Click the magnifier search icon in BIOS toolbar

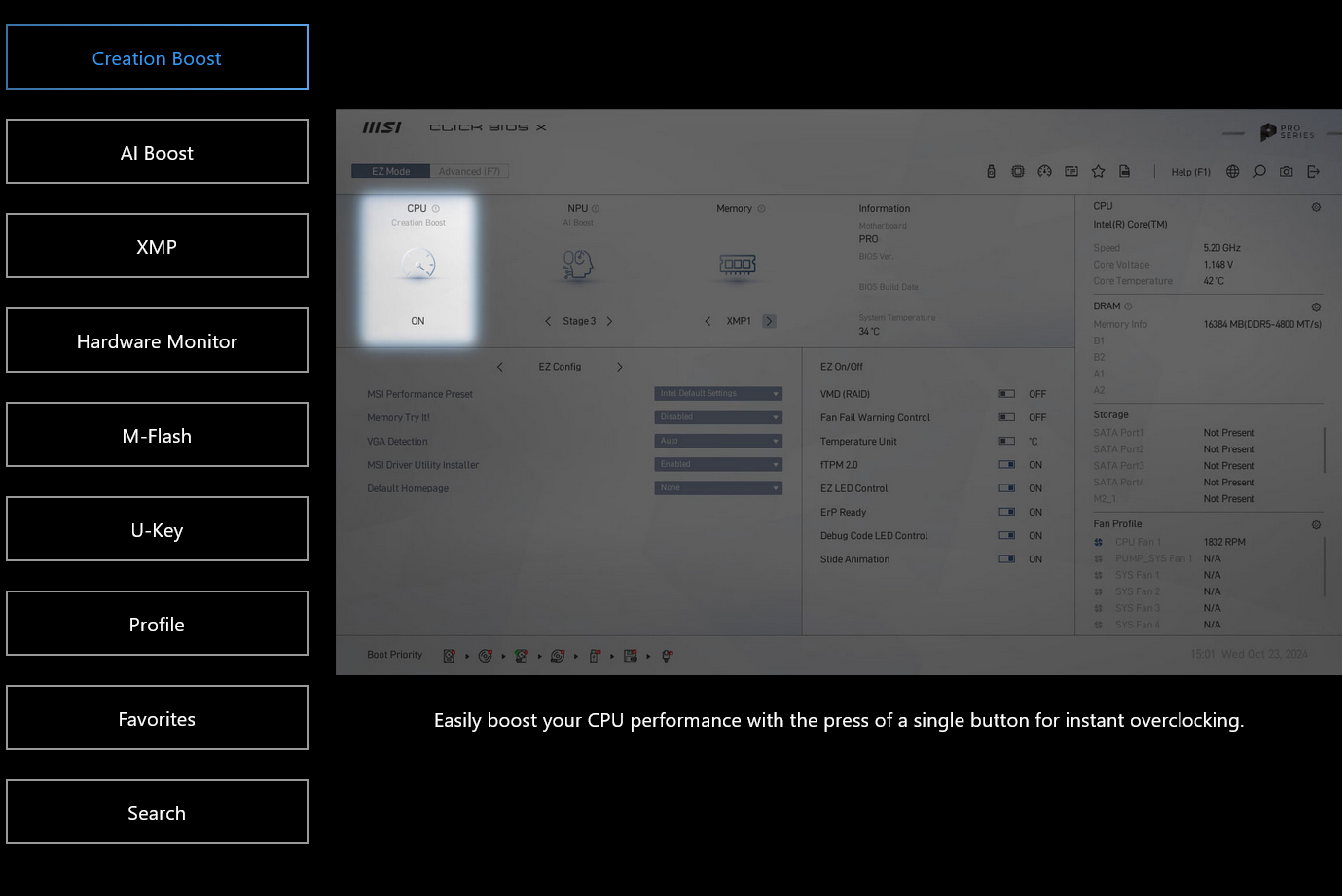(x=1259, y=172)
